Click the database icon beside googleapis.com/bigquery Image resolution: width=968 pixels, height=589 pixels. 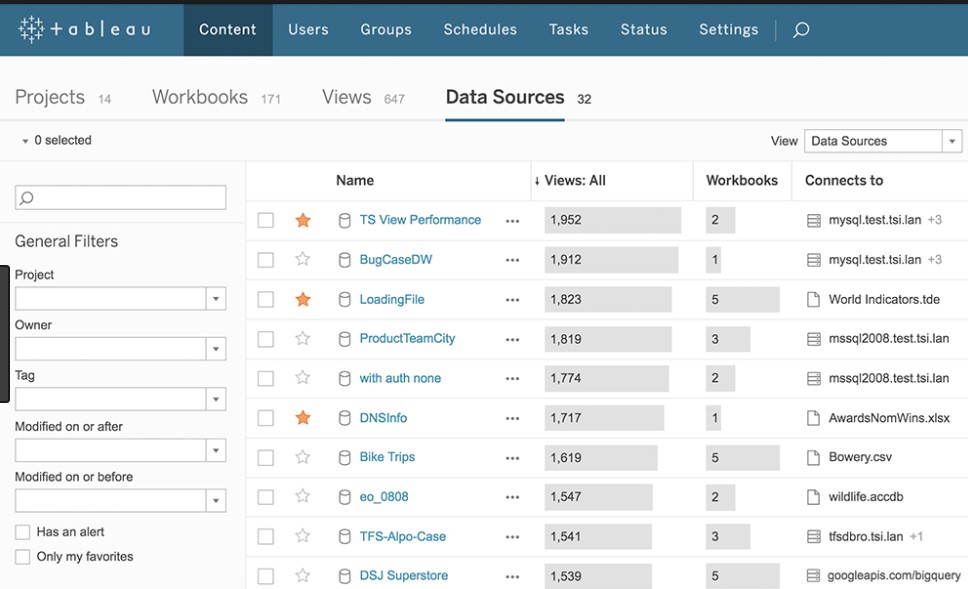pos(813,575)
